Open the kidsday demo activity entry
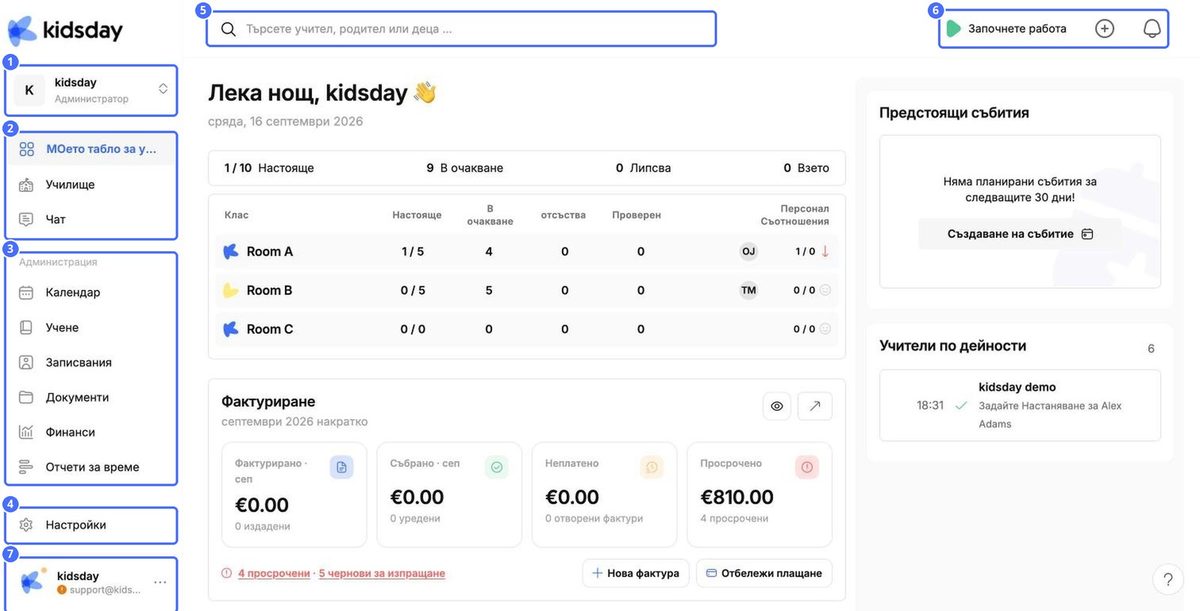1200x611 pixels. pos(1020,405)
